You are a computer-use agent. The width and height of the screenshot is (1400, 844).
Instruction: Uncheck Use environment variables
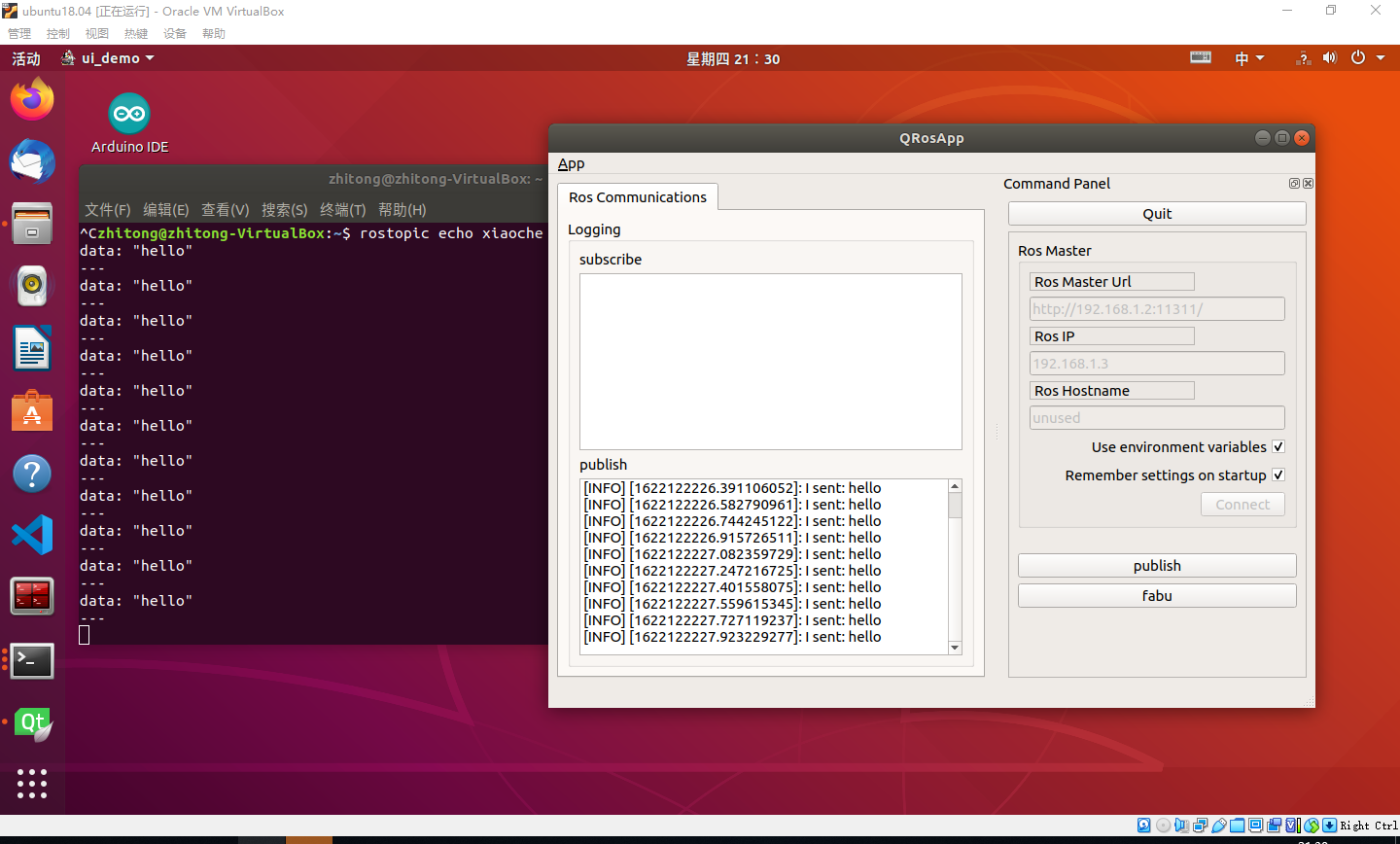tap(1277, 446)
